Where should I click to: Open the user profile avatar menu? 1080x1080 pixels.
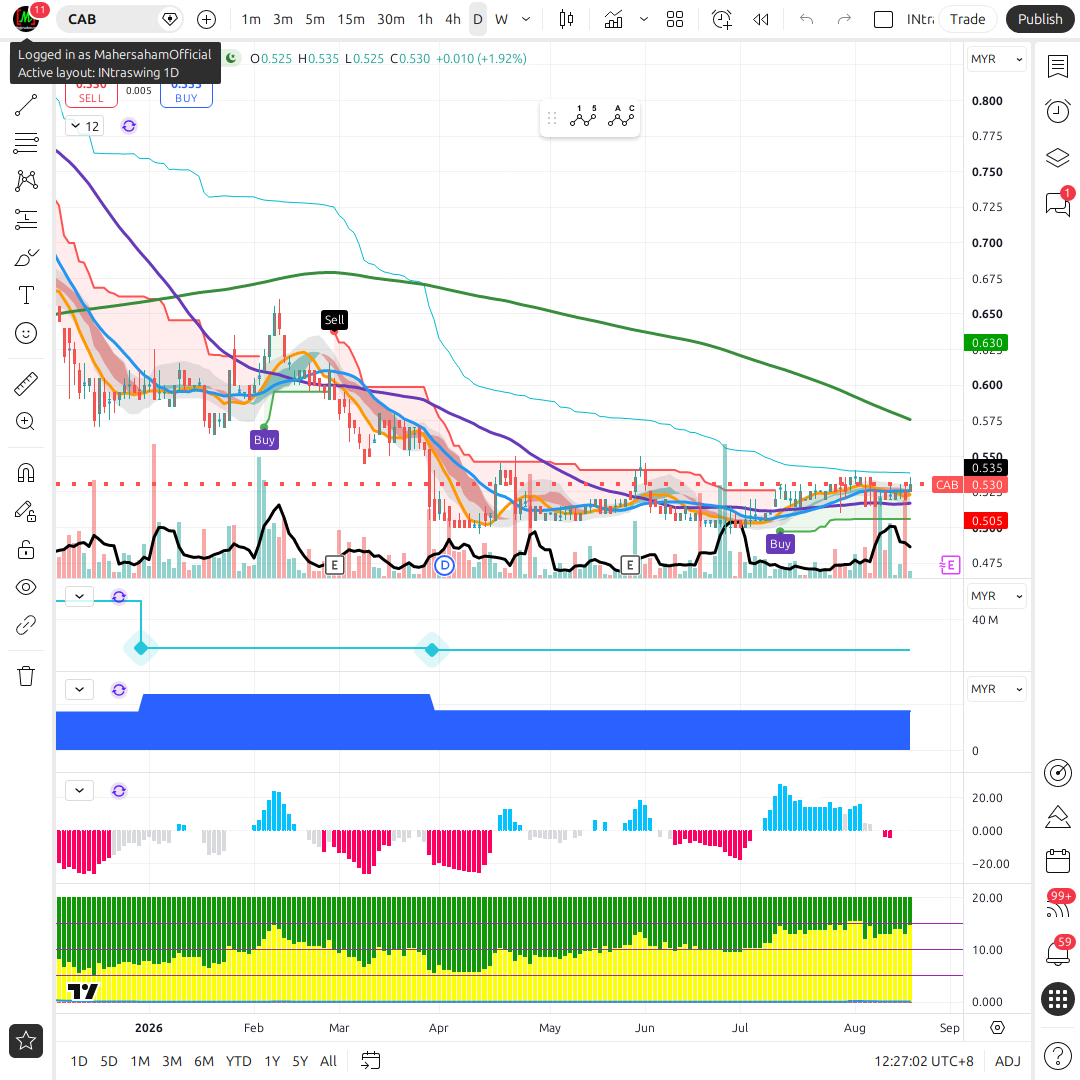point(26,19)
